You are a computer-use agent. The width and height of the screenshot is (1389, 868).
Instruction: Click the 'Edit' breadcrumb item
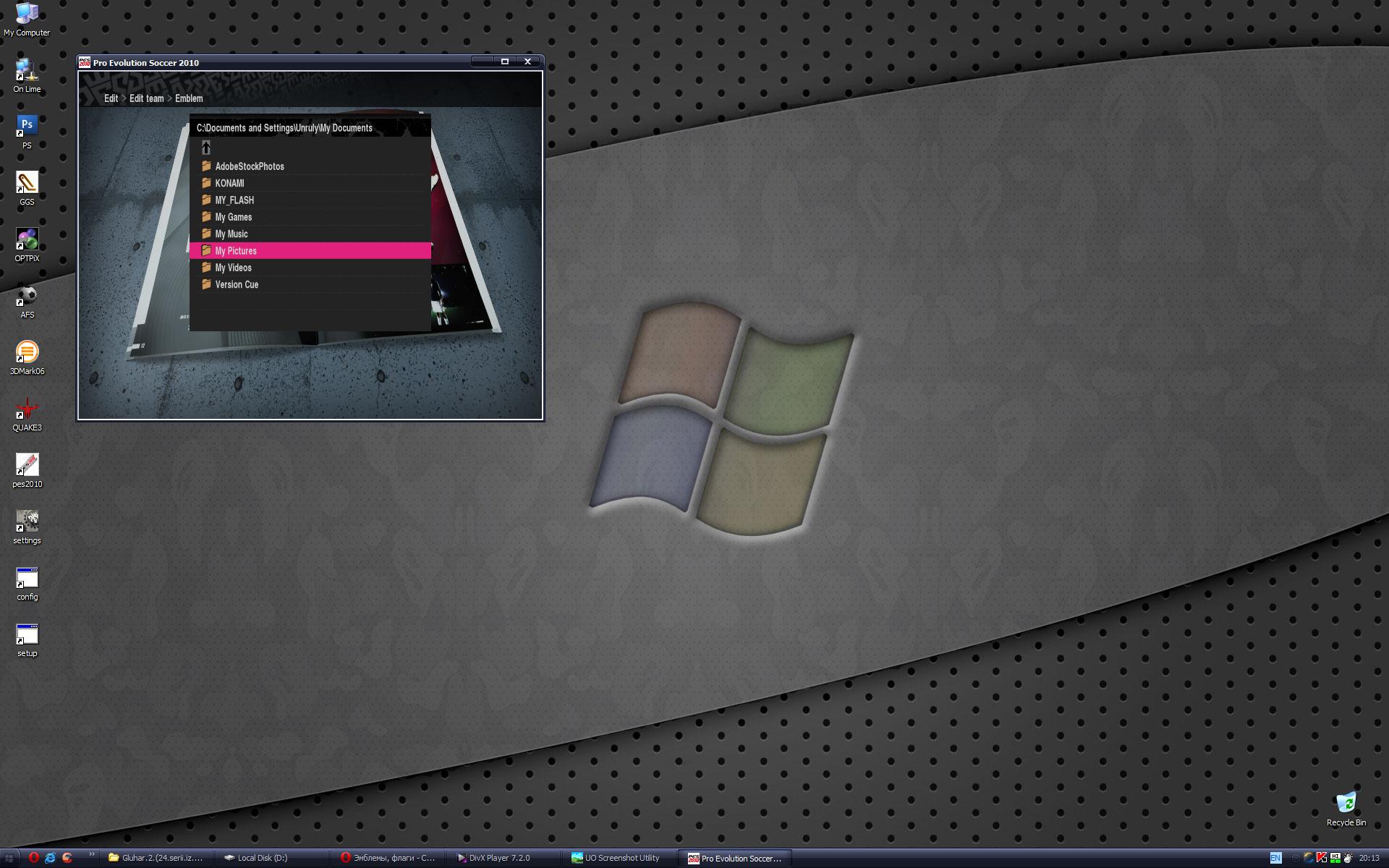[x=111, y=98]
